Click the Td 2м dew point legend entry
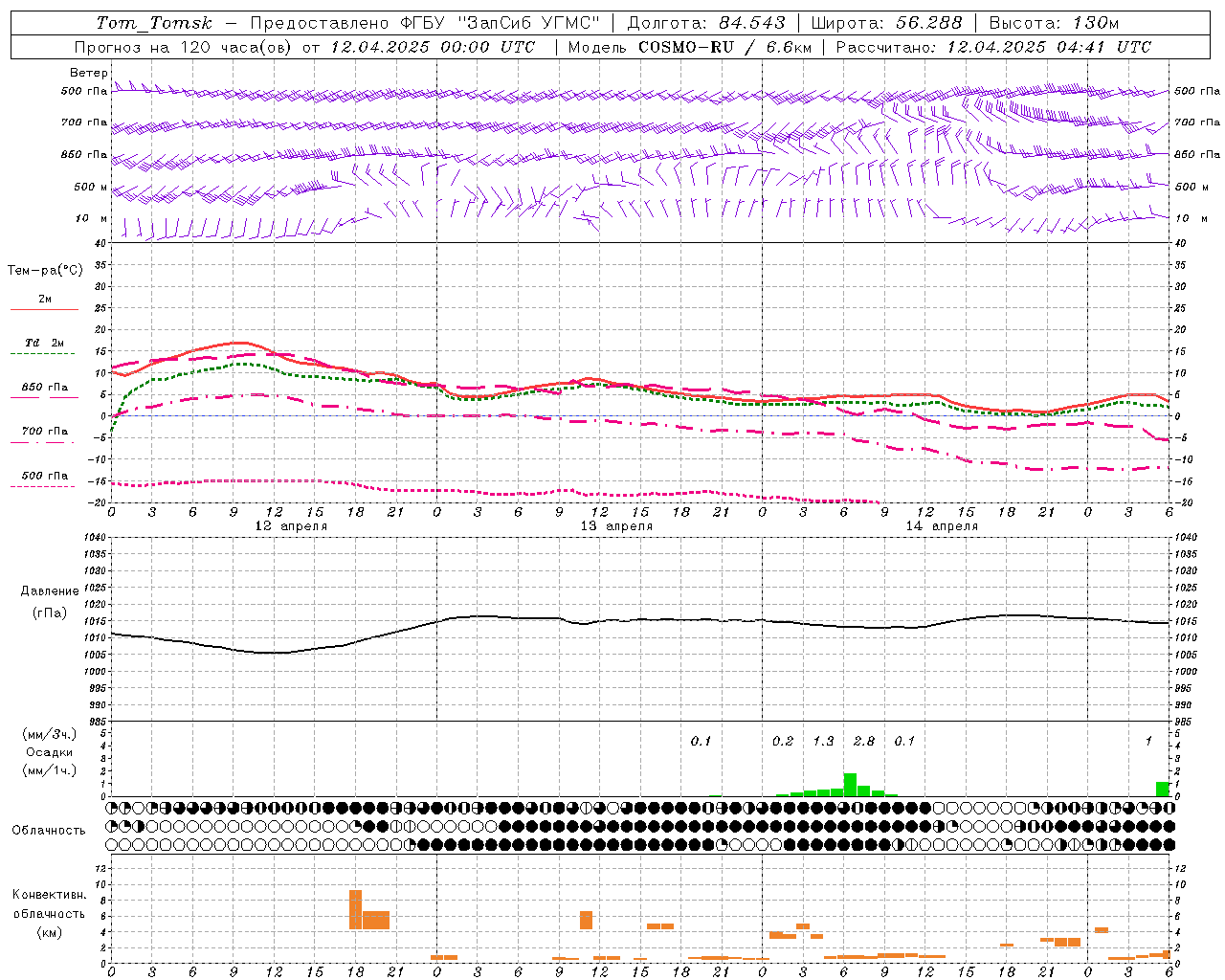The image size is (1225, 980). click(44, 343)
